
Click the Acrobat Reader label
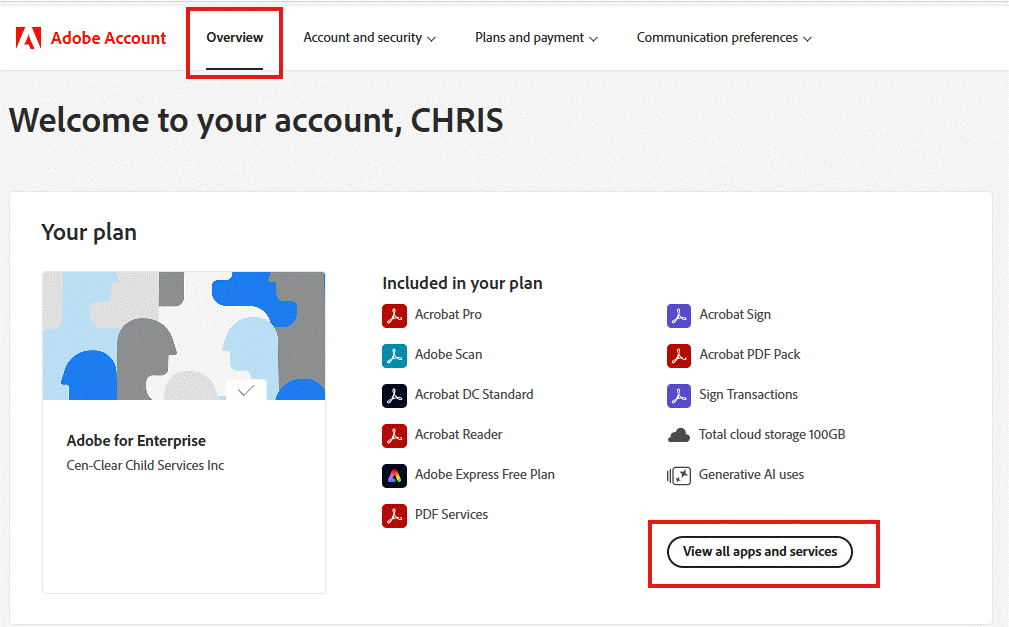pyautogui.click(x=459, y=435)
